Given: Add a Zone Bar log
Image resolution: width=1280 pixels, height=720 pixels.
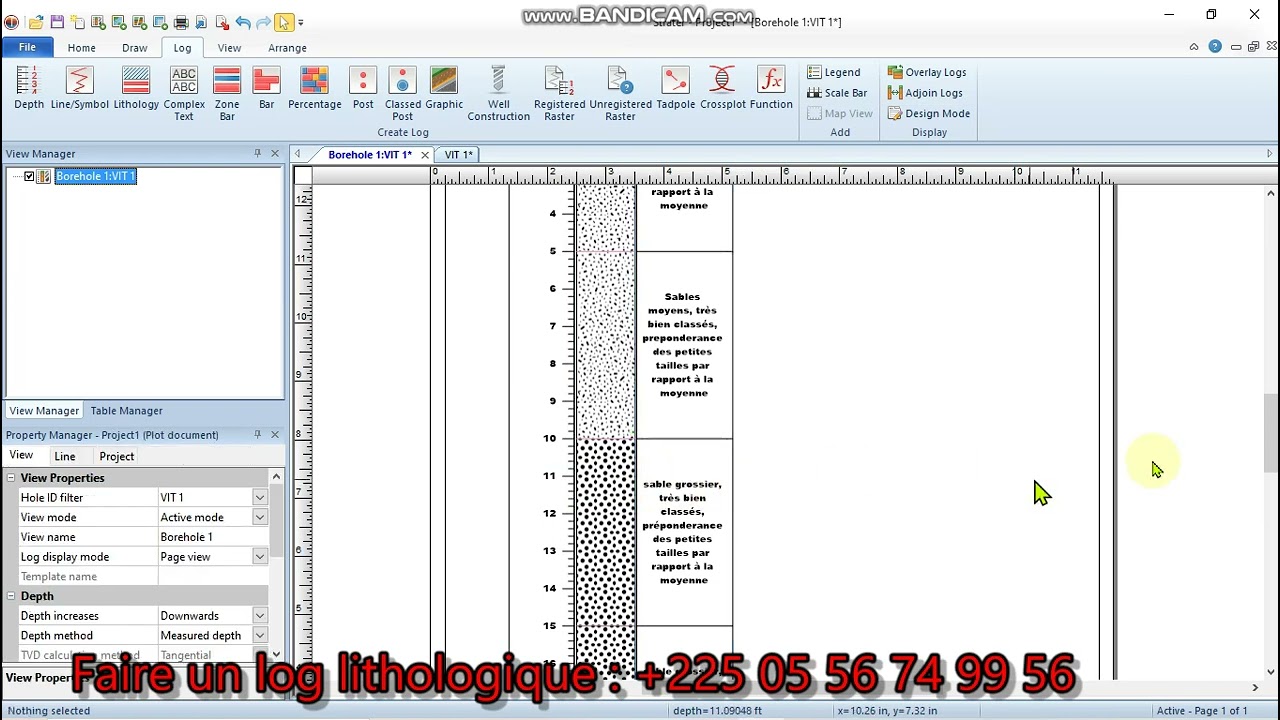Looking at the screenshot, I should tap(227, 94).
